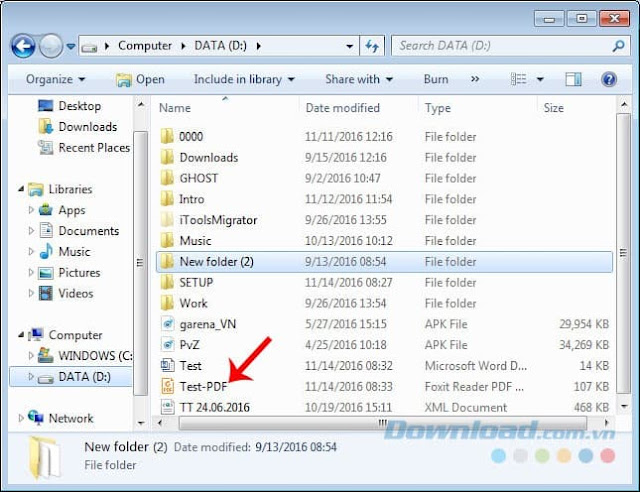Viewport: 640px width, 492px height.
Task: Toggle the preview pane
Action: 573,79
